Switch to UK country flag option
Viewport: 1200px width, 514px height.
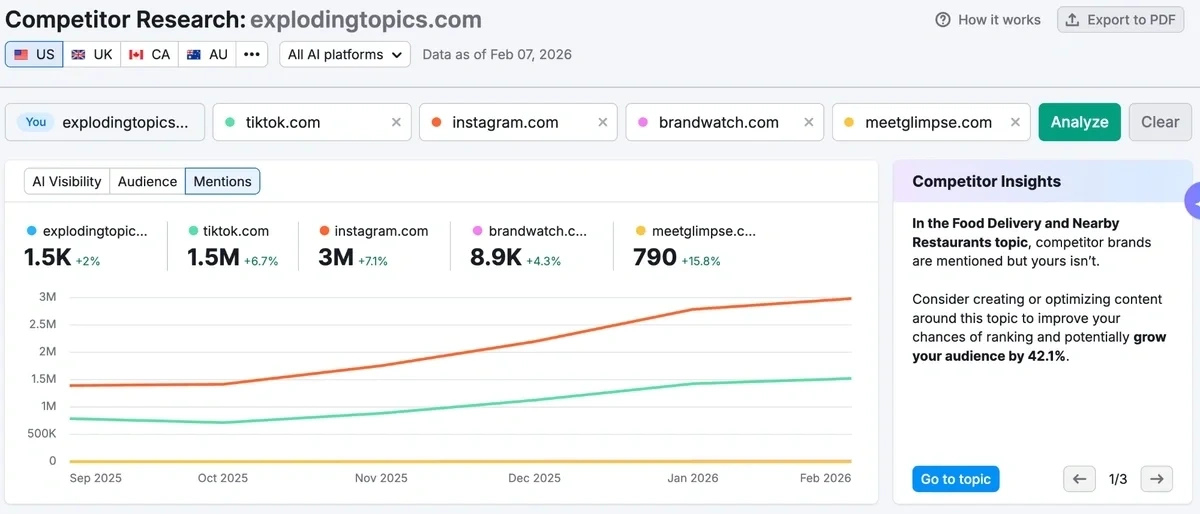point(92,54)
